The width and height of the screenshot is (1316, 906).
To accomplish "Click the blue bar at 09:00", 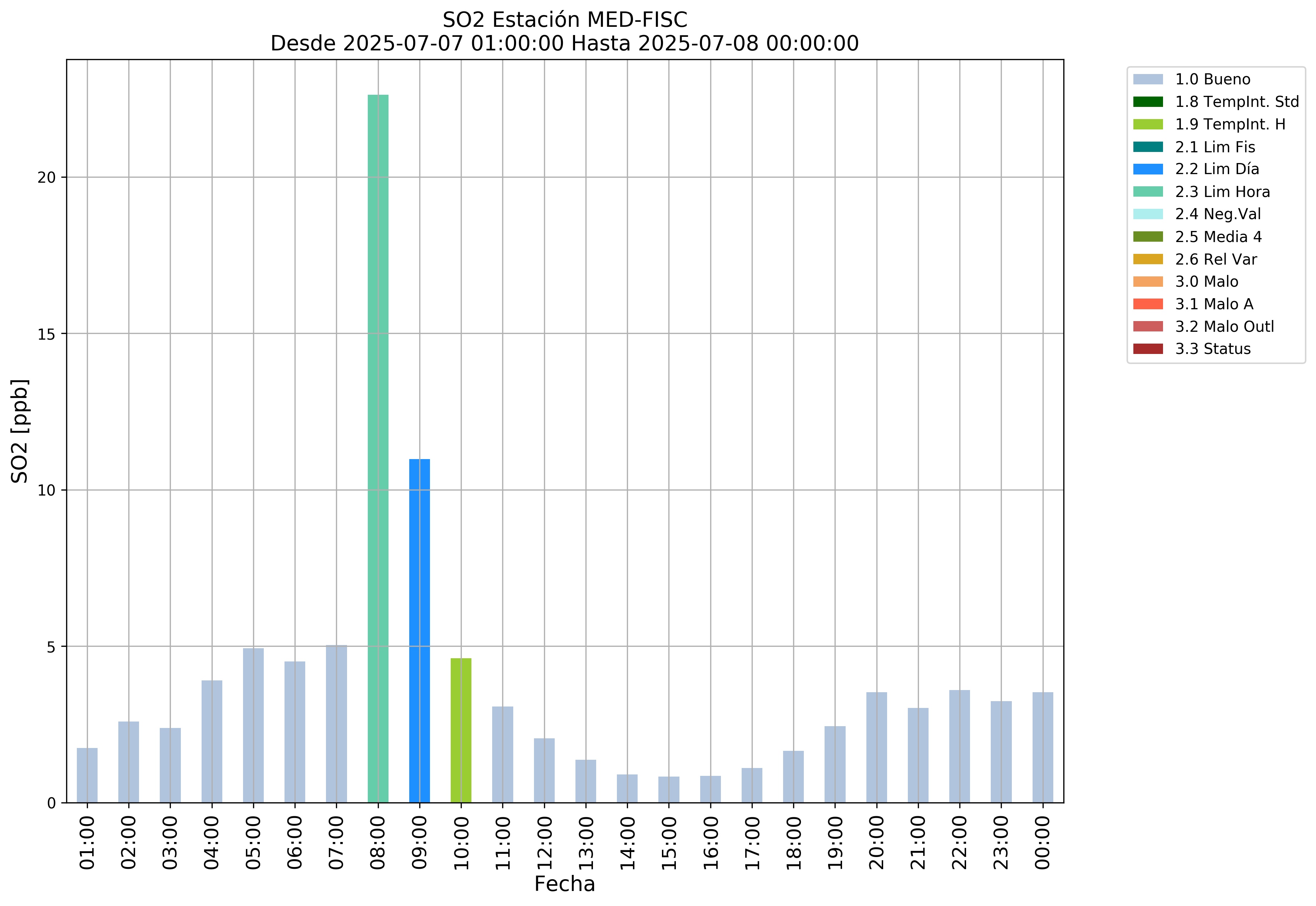I will click(419, 630).
